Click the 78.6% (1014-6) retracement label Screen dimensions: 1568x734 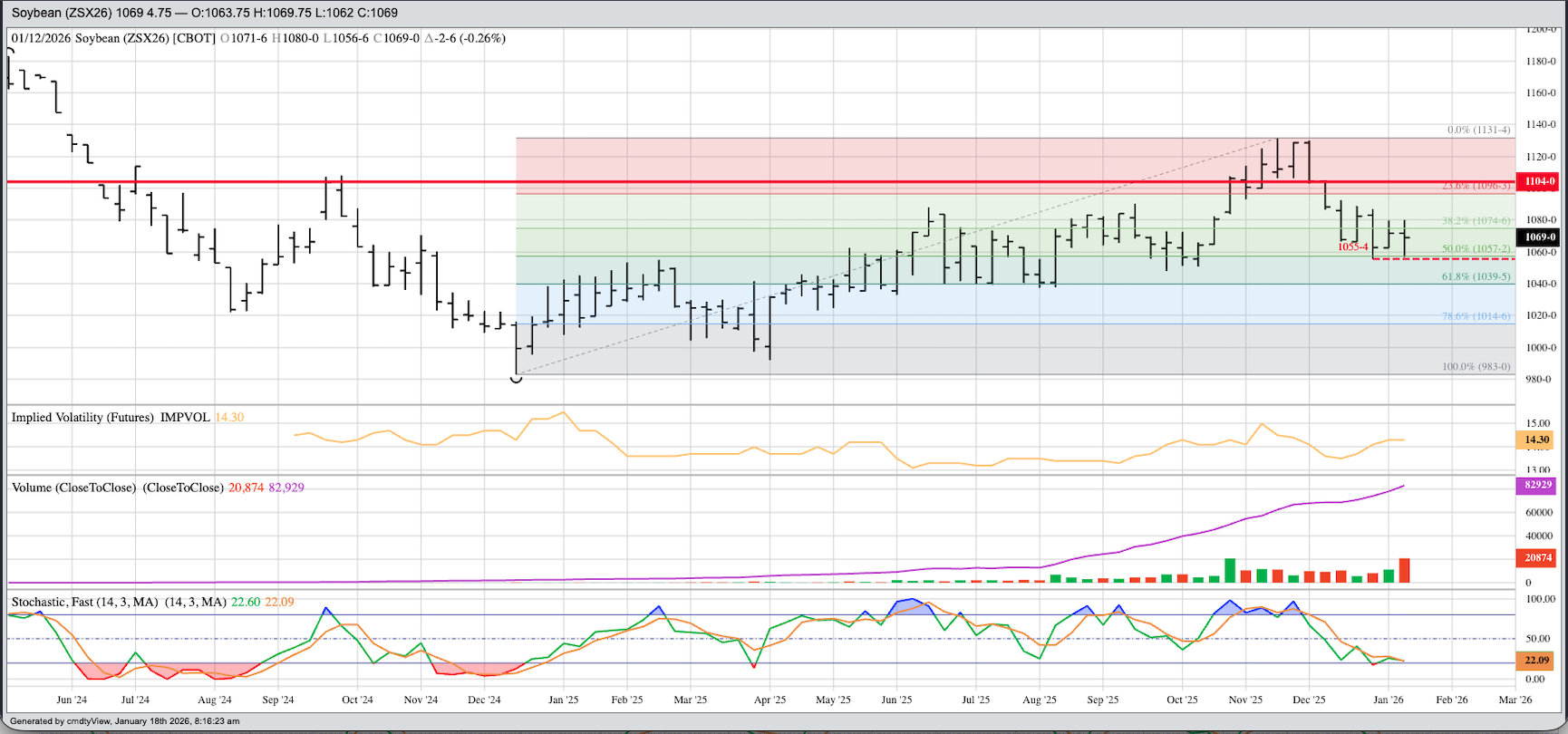(x=1476, y=316)
